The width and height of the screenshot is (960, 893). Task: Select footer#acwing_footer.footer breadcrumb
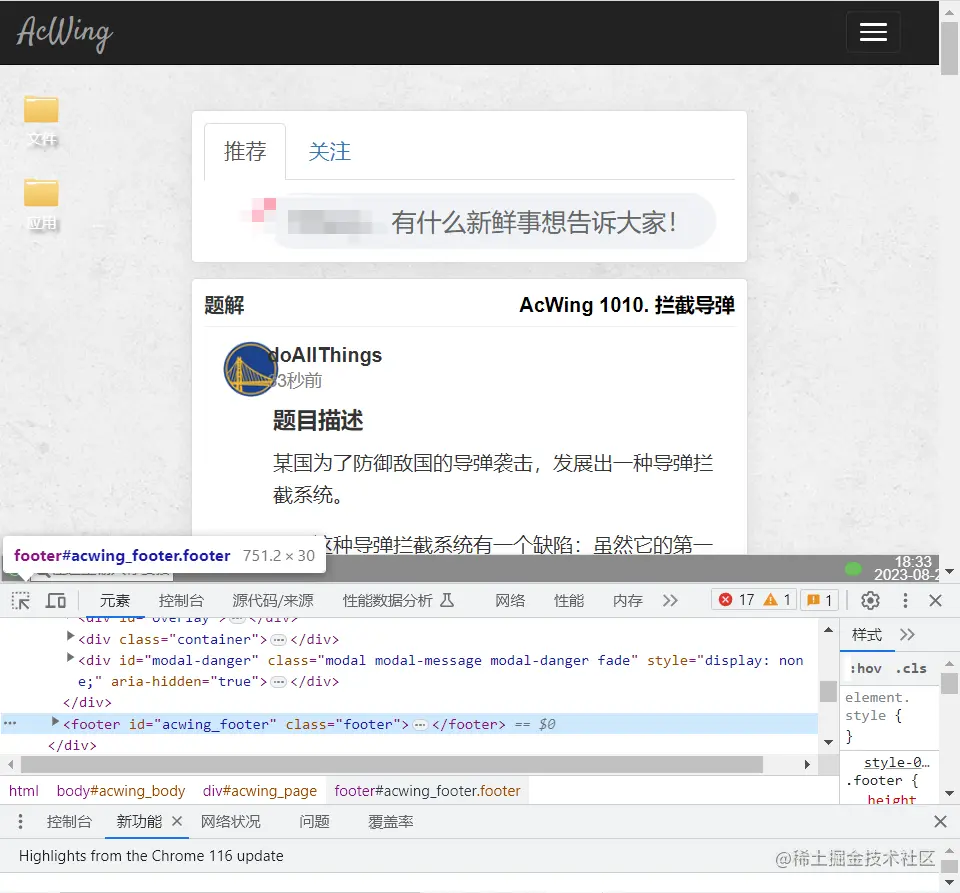tap(427, 791)
